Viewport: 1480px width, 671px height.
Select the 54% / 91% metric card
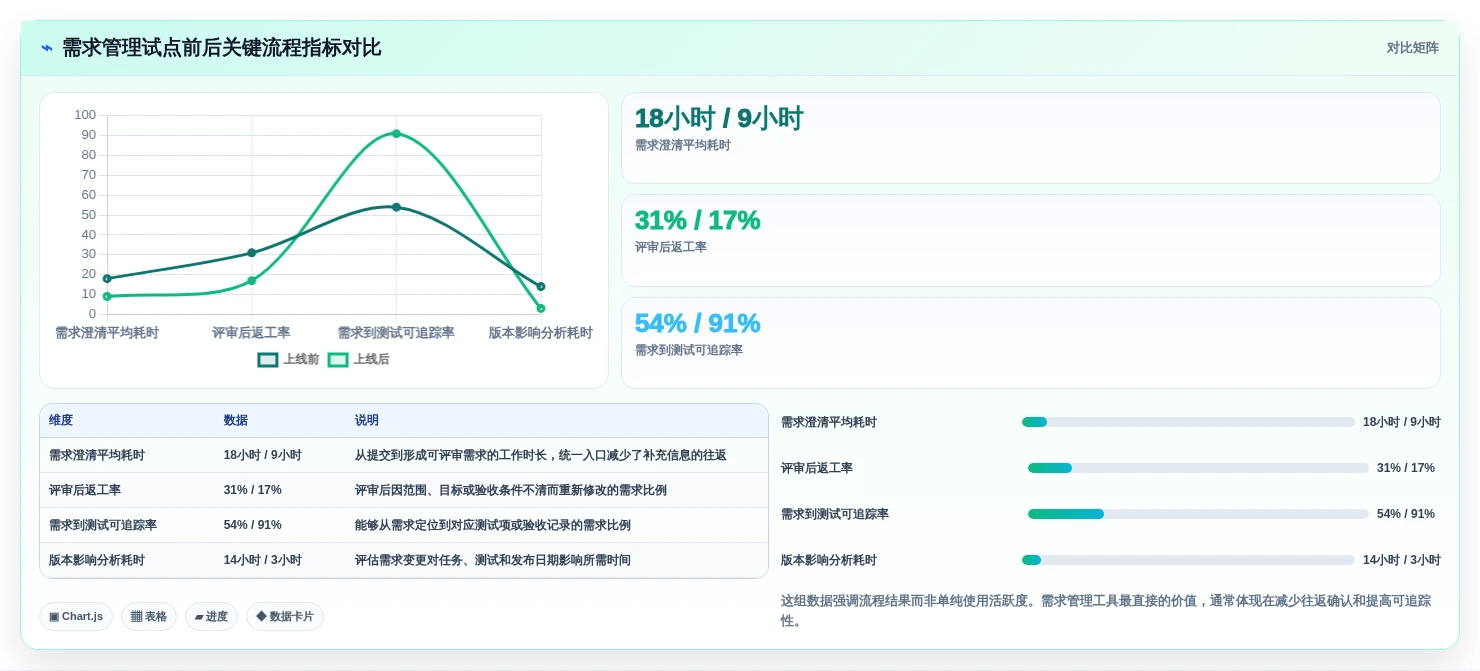[x=1031, y=343]
